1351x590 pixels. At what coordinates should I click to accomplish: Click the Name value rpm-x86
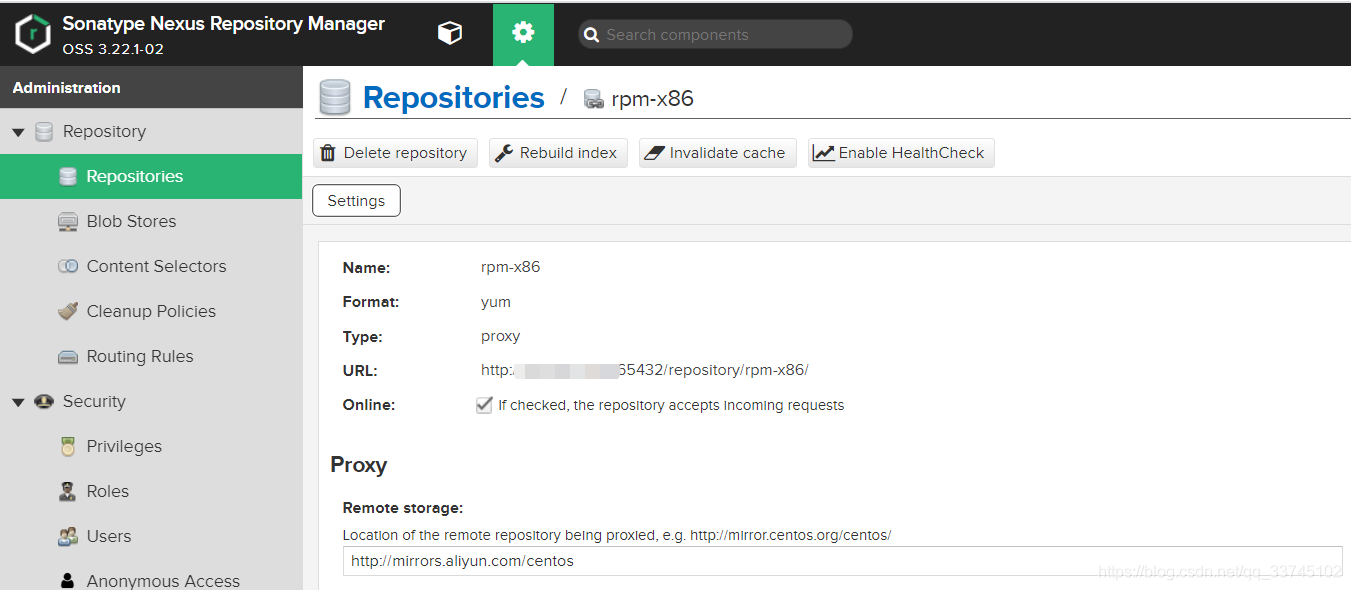click(x=511, y=267)
